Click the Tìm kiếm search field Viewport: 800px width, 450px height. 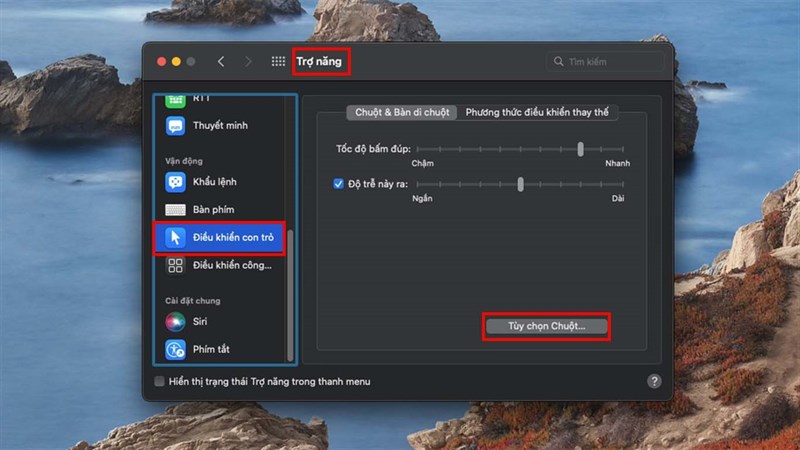(606, 62)
